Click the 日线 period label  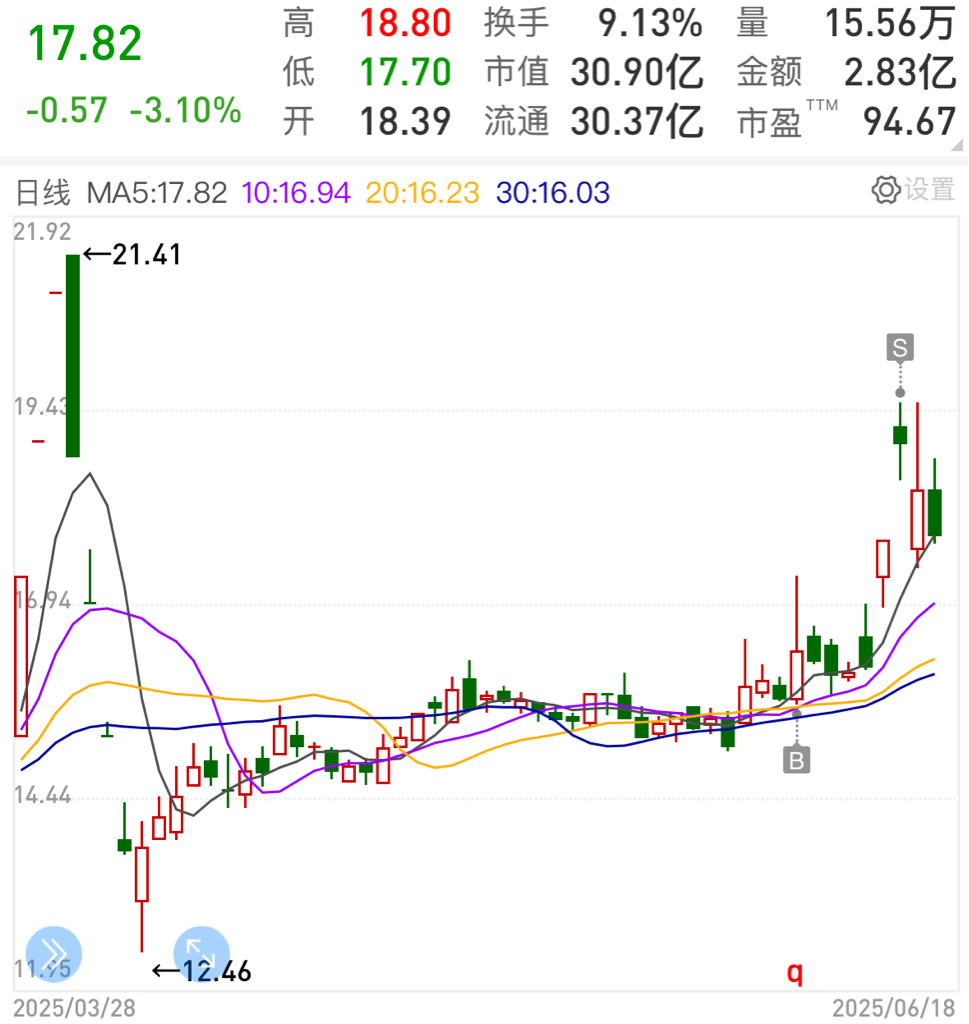coord(42,193)
